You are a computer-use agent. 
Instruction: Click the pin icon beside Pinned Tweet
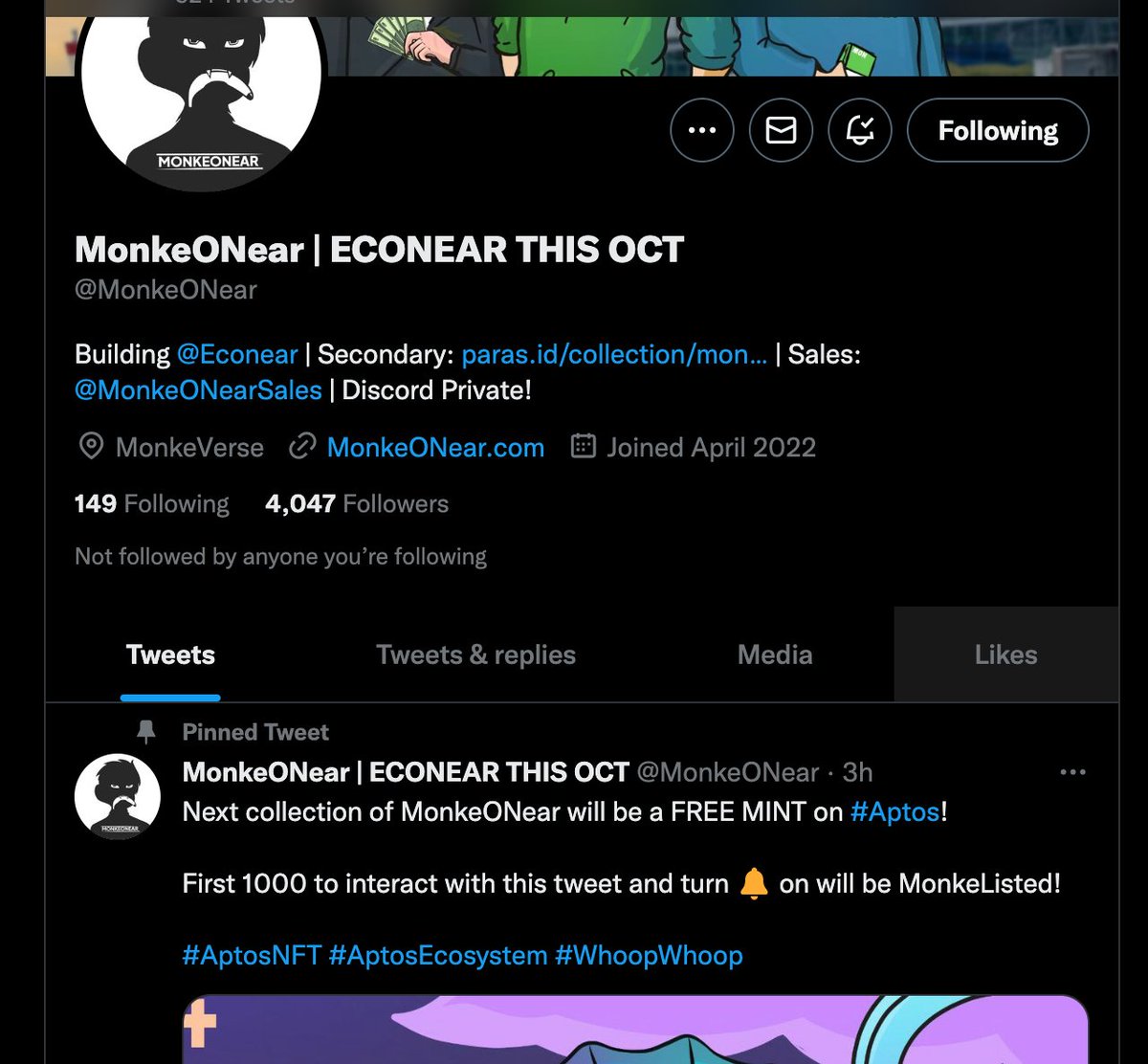coord(146,733)
